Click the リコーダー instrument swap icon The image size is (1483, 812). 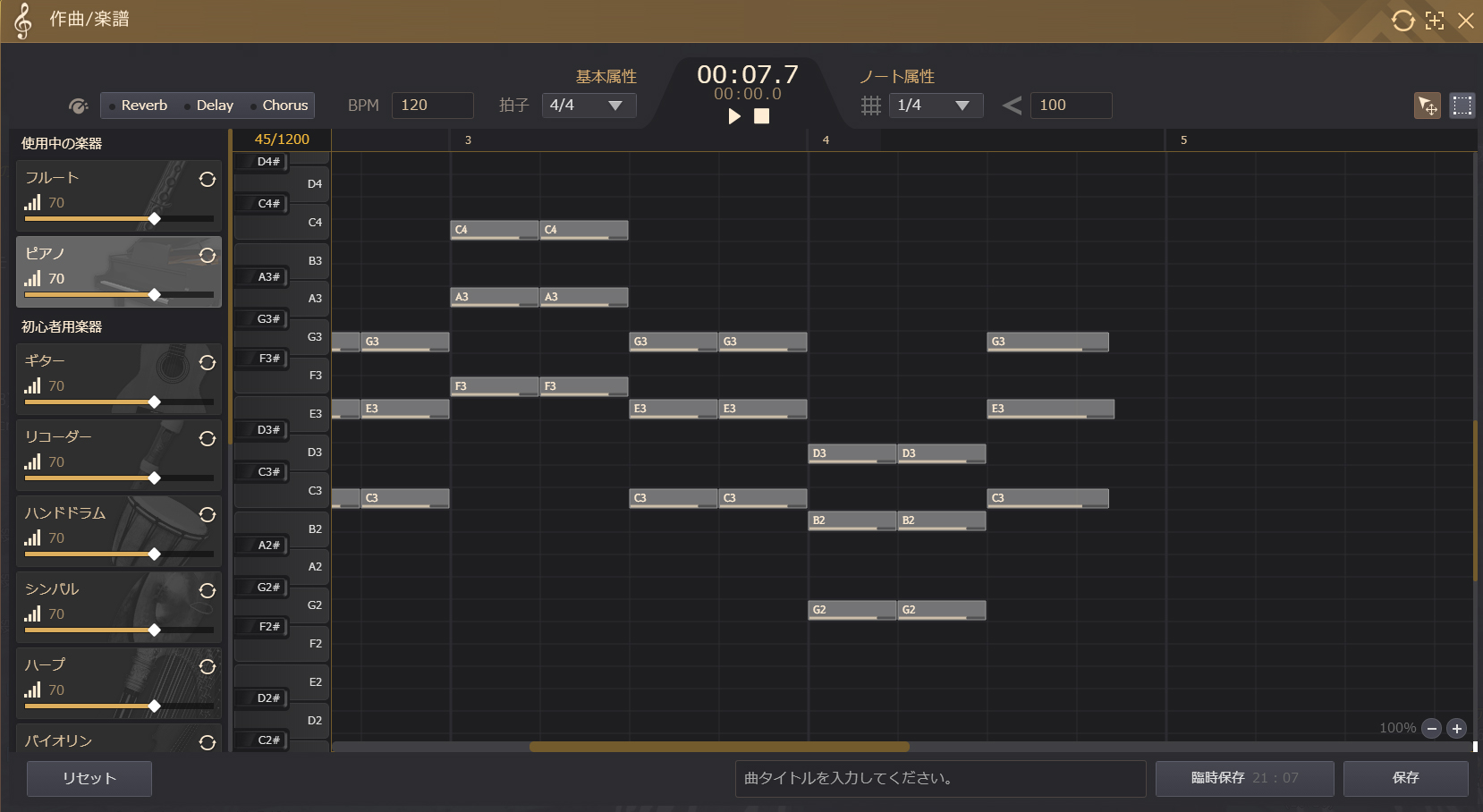(x=208, y=439)
